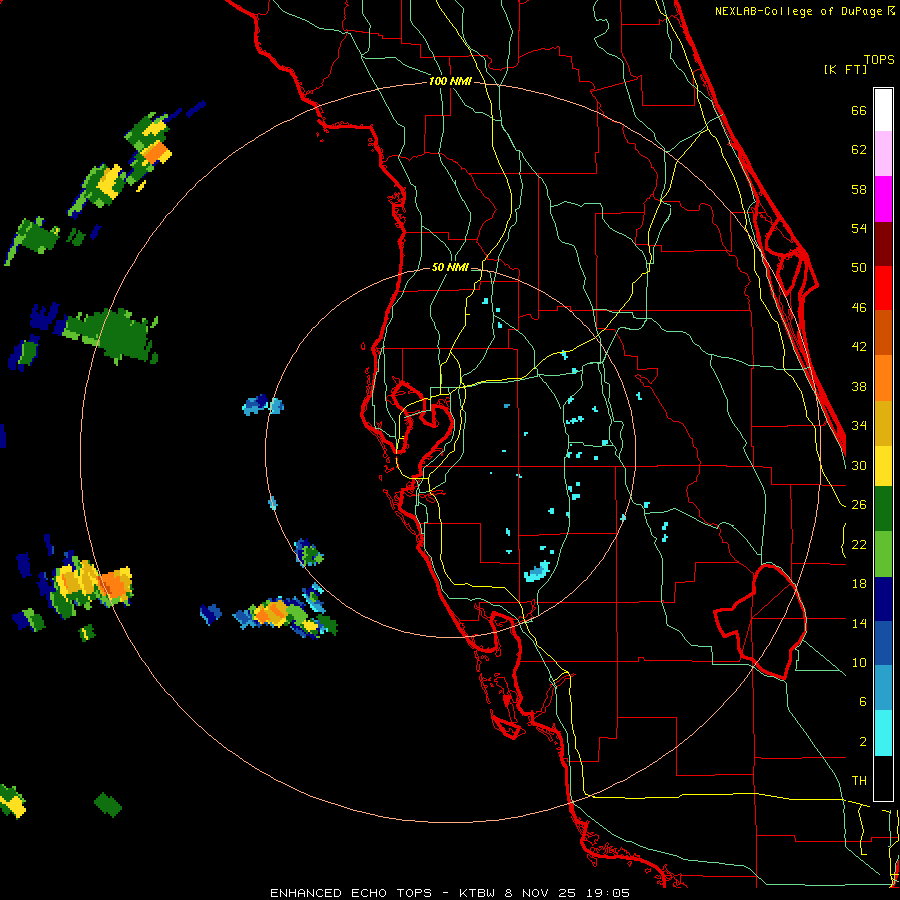Click the 100 NMI range ring label
The image size is (900, 900).
point(450,82)
